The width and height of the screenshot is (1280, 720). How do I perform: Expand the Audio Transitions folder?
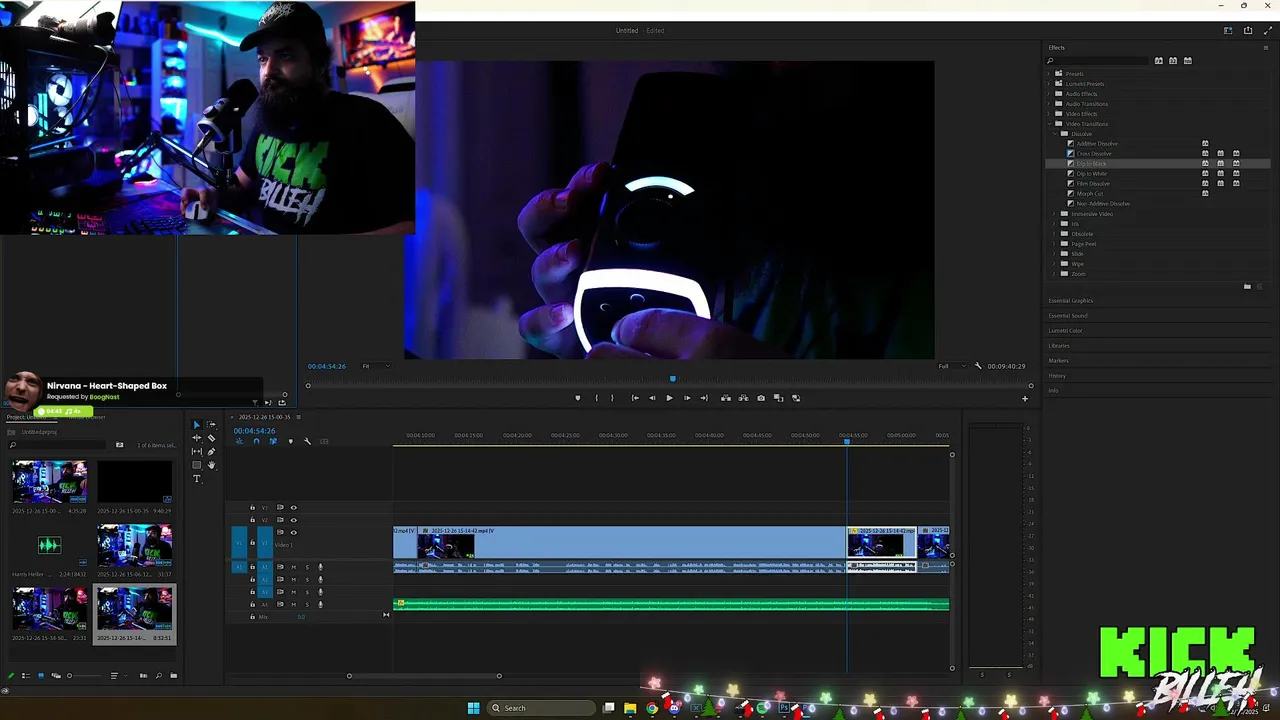pyautogui.click(x=1048, y=104)
